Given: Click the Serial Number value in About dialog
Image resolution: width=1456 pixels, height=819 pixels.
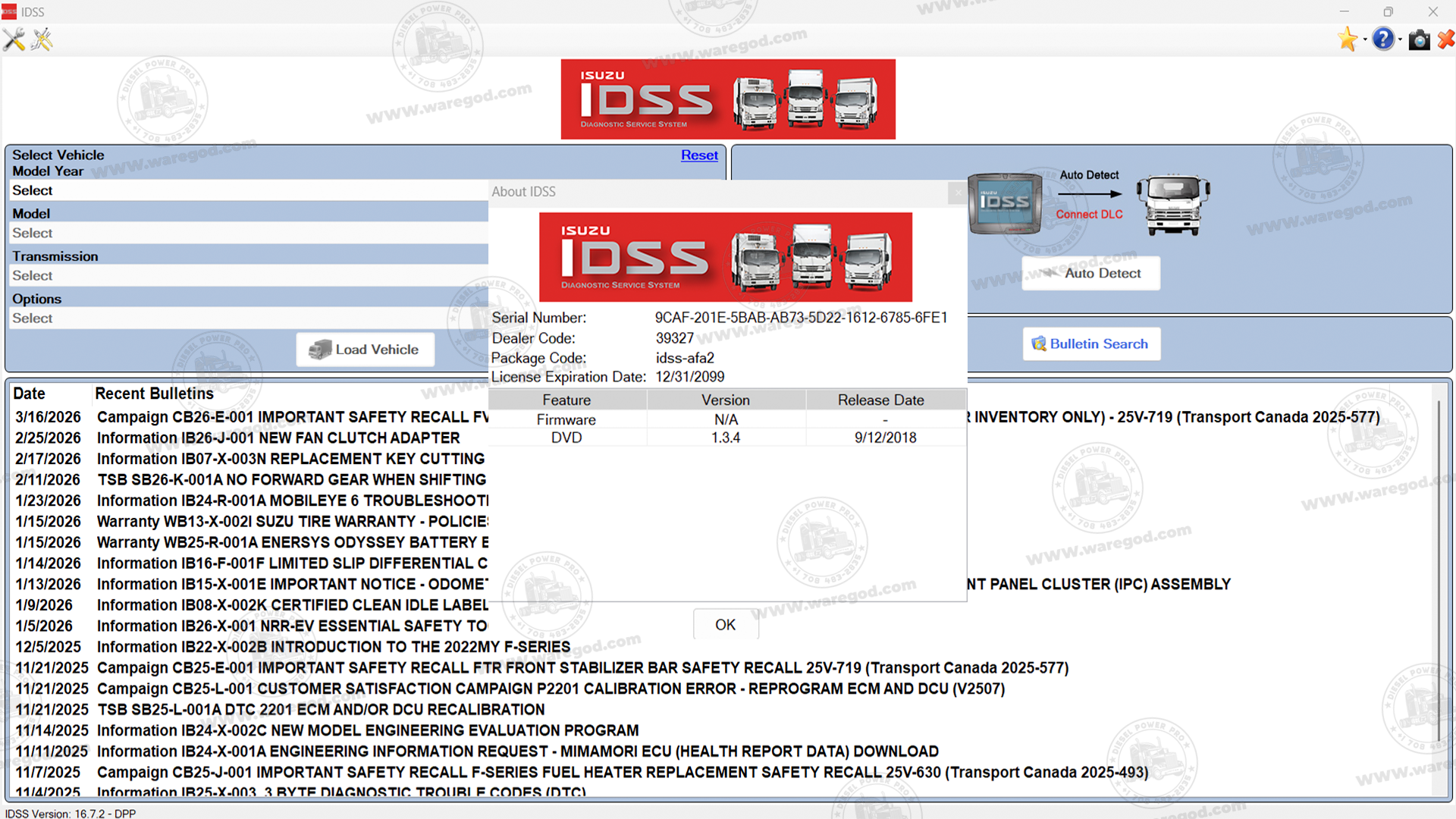Looking at the screenshot, I should [x=802, y=318].
